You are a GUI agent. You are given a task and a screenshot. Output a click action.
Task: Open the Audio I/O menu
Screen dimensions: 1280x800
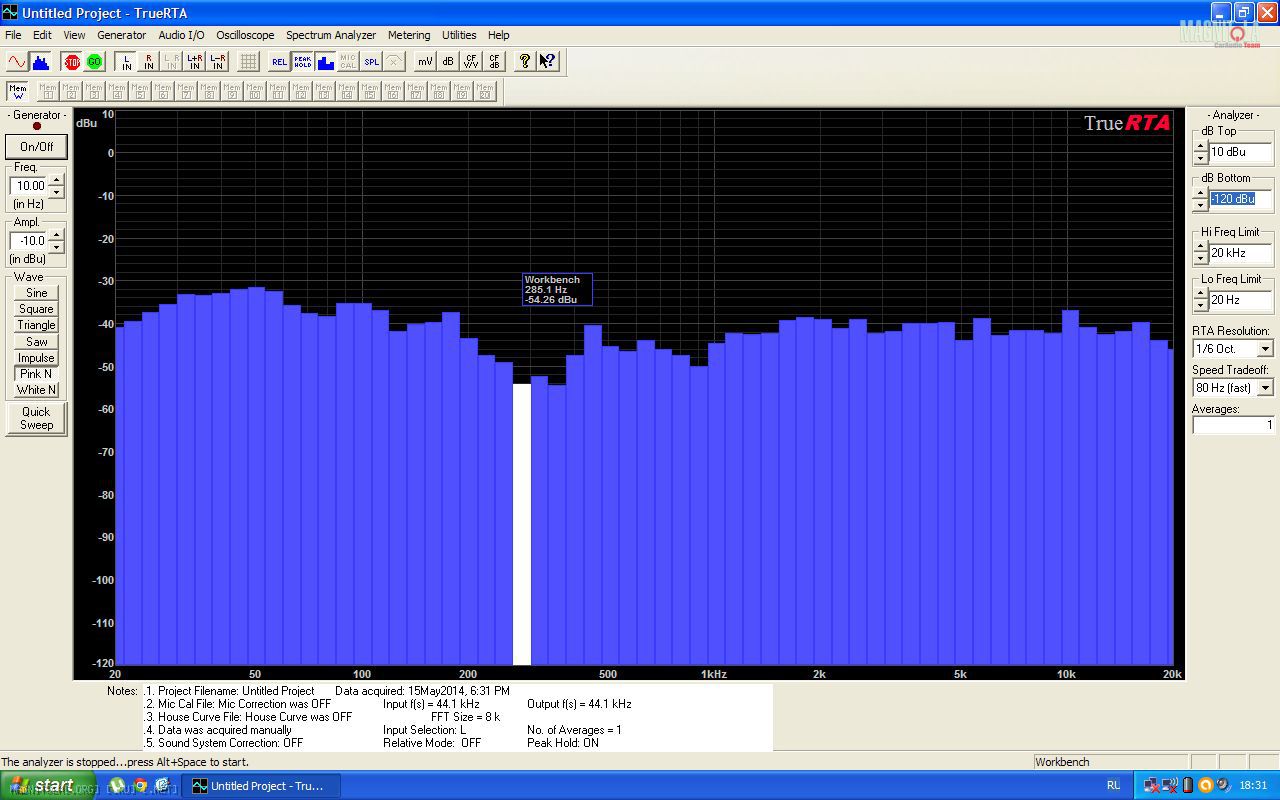[x=181, y=35]
